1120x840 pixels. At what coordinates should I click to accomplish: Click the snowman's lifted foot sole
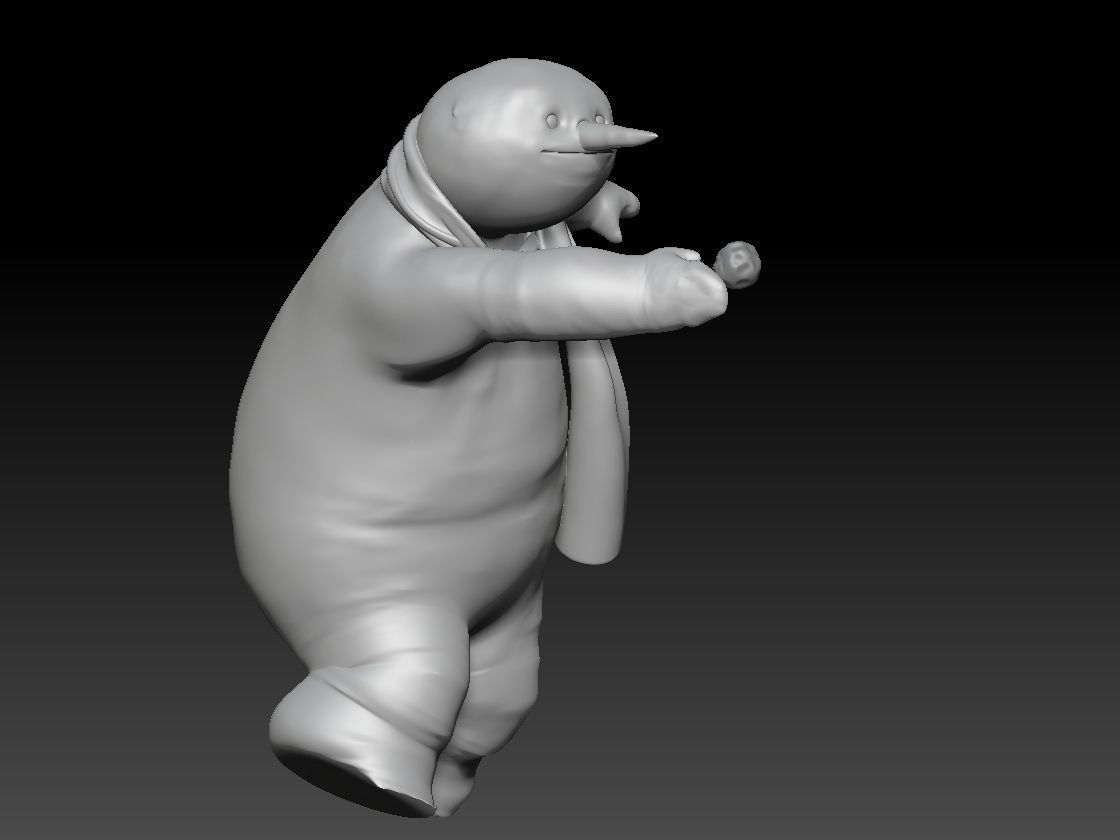[350, 781]
